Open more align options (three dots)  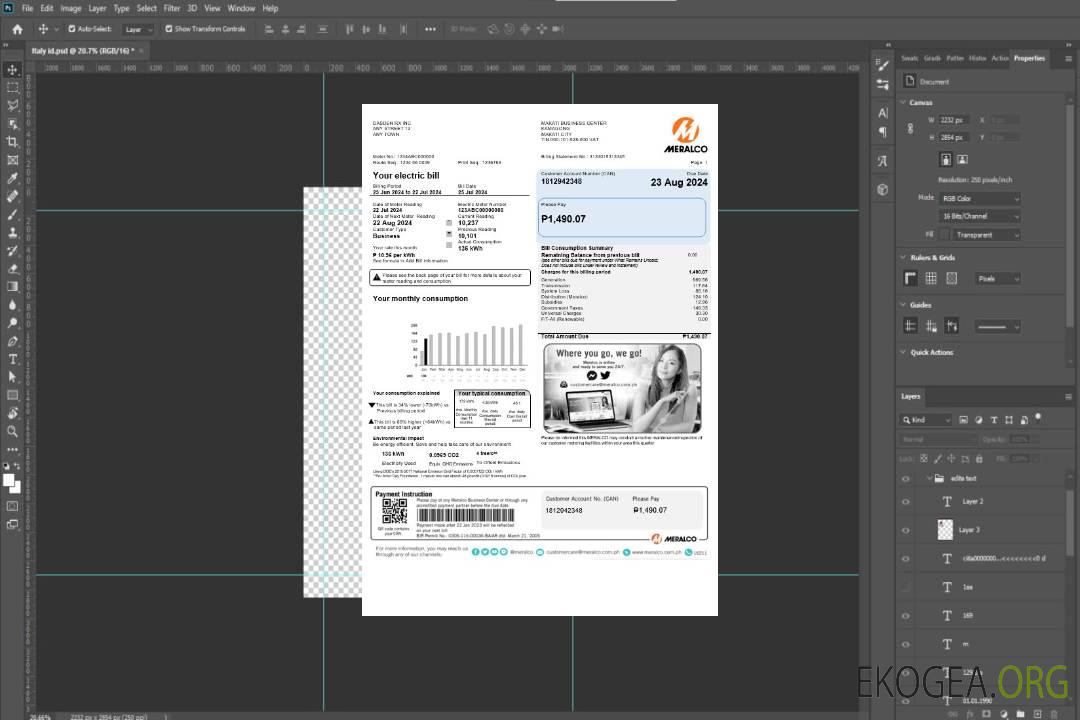coord(430,29)
